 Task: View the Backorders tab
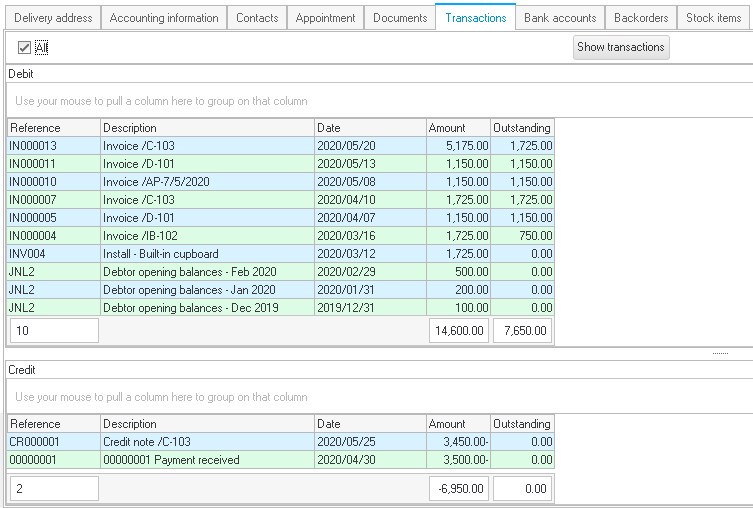point(640,18)
